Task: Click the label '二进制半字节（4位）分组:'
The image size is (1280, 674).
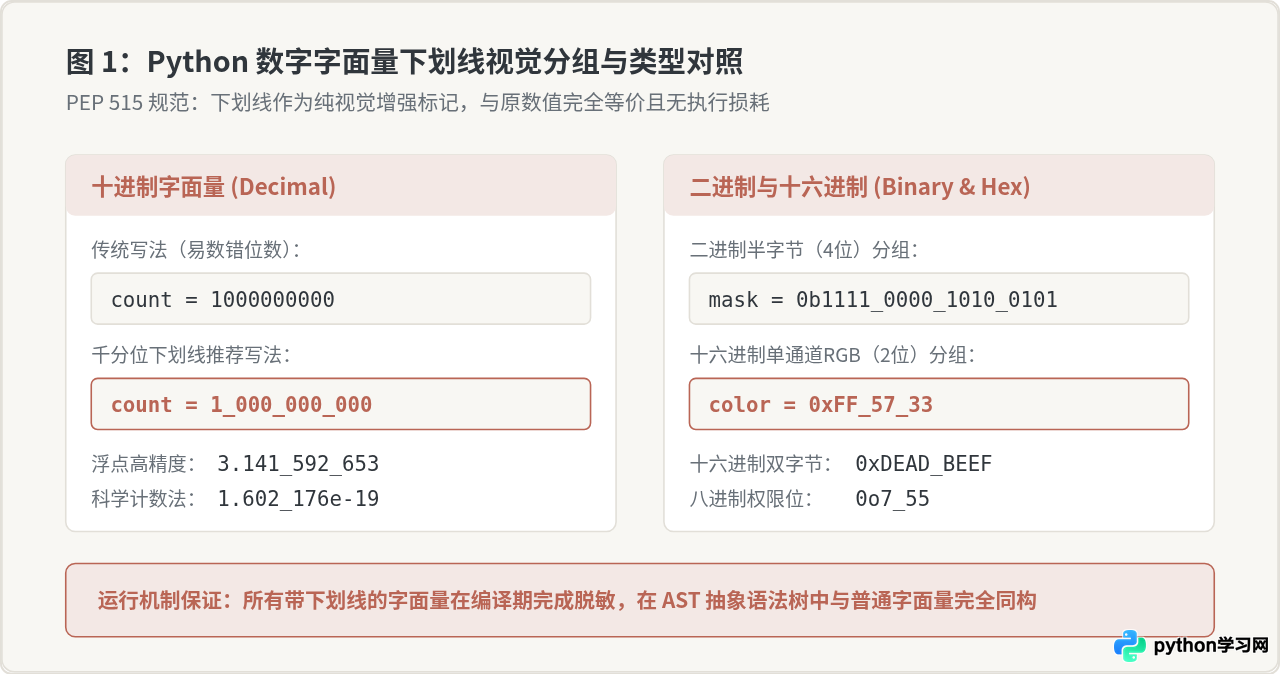Action: (x=804, y=250)
